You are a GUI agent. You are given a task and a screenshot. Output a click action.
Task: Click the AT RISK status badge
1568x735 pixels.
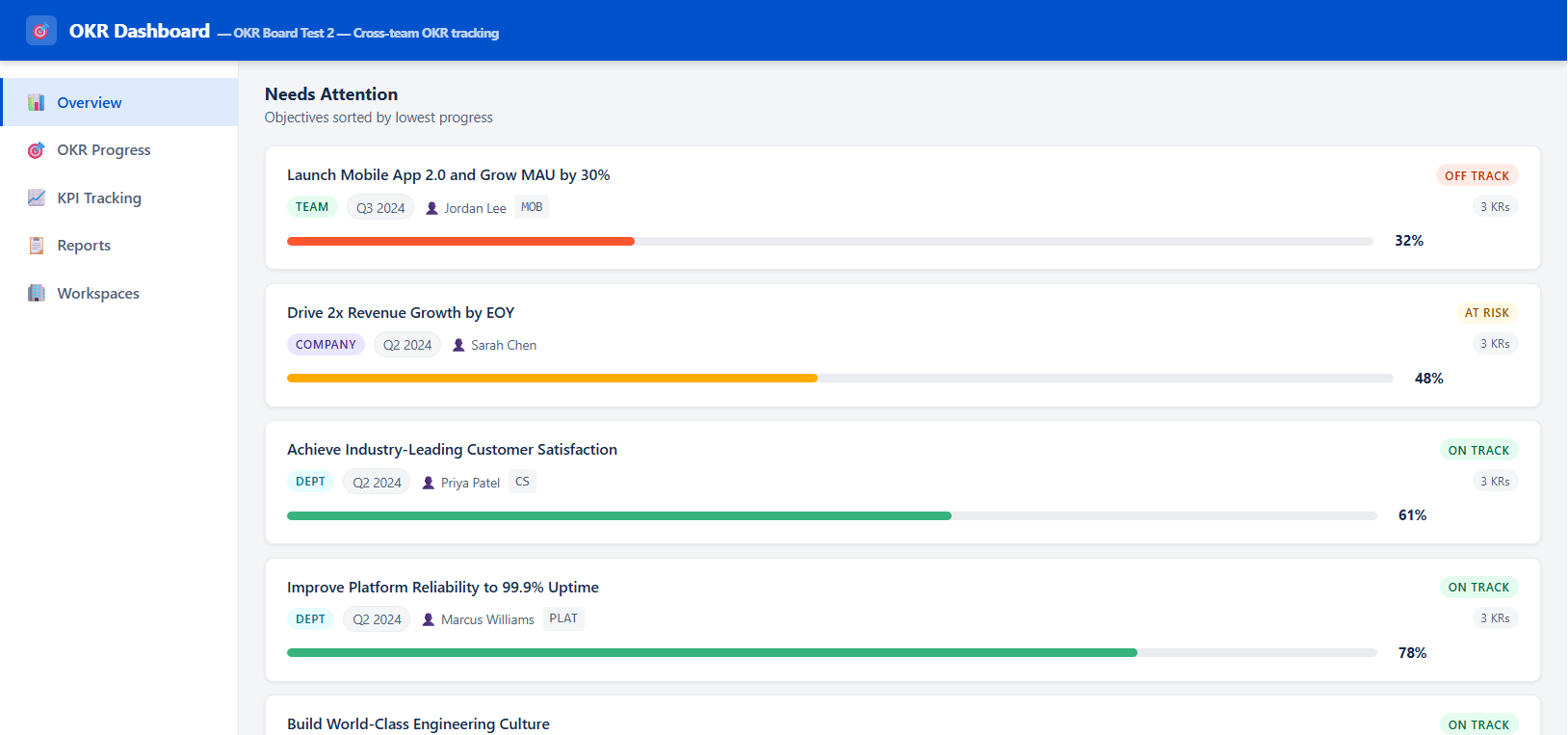(x=1487, y=313)
